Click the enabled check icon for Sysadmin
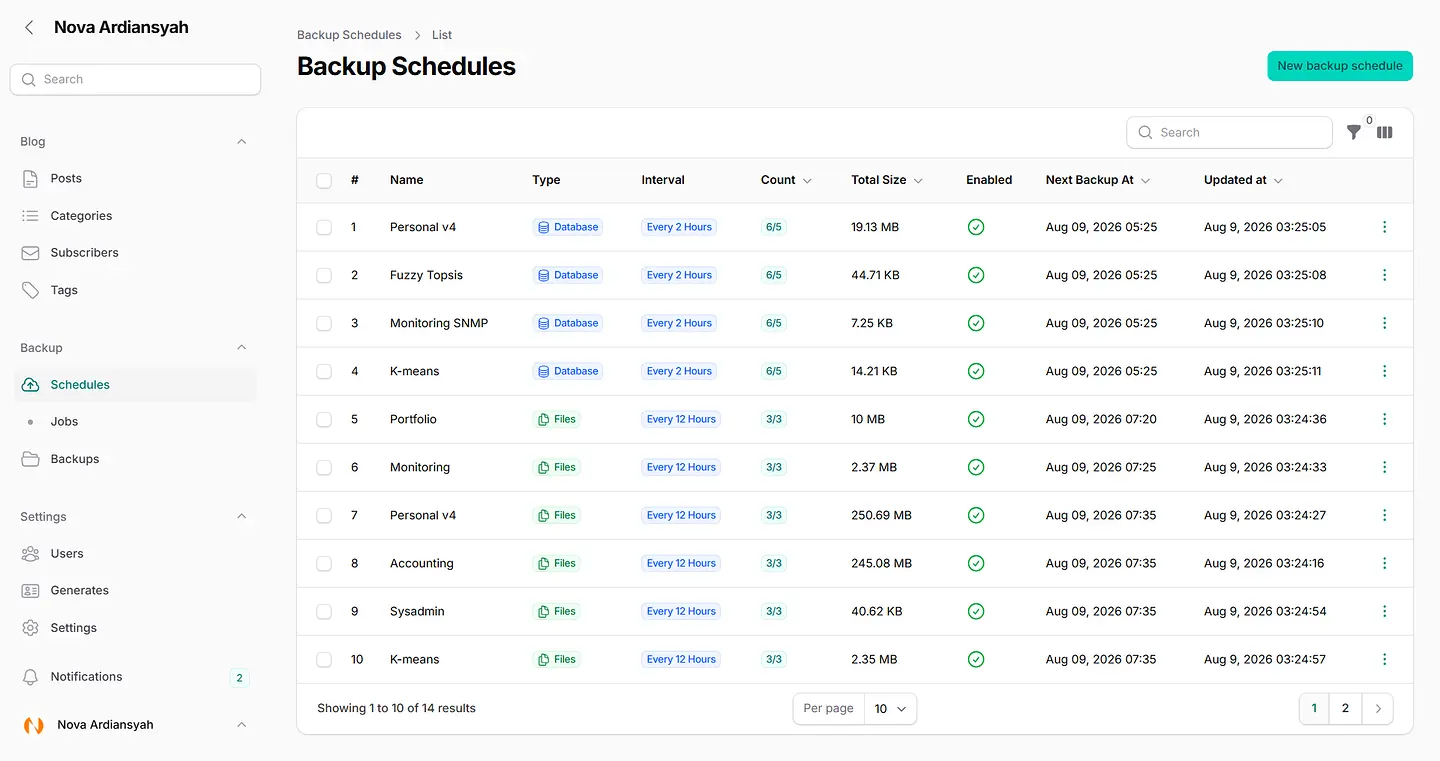 click(x=976, y=611)
